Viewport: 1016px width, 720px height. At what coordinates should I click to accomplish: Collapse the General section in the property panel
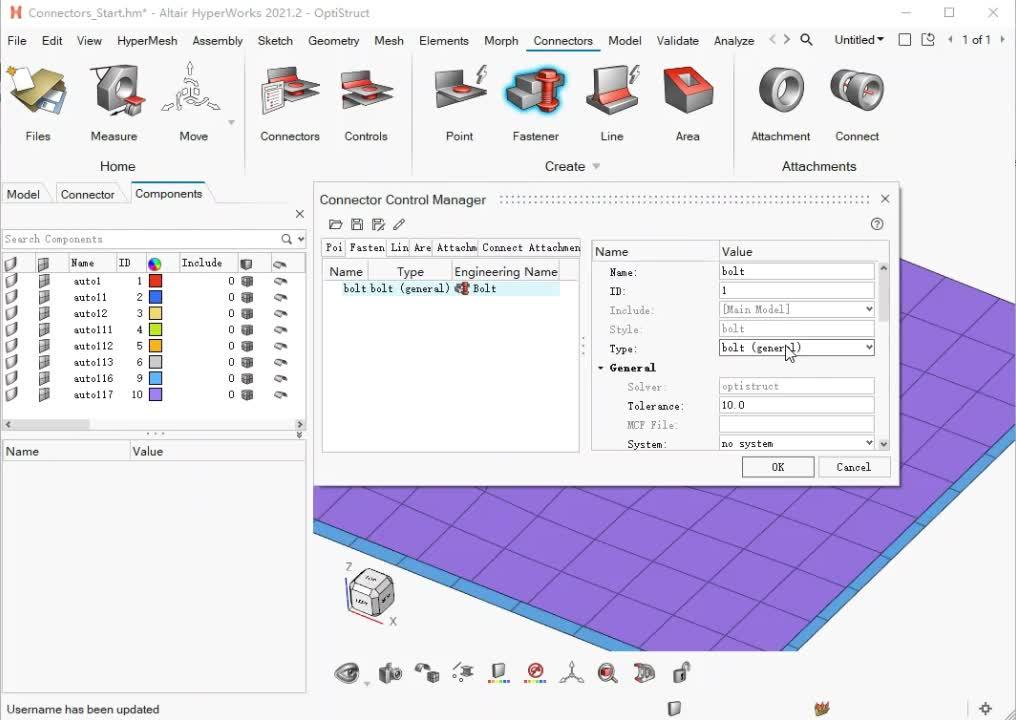click(x=601, y=367)
